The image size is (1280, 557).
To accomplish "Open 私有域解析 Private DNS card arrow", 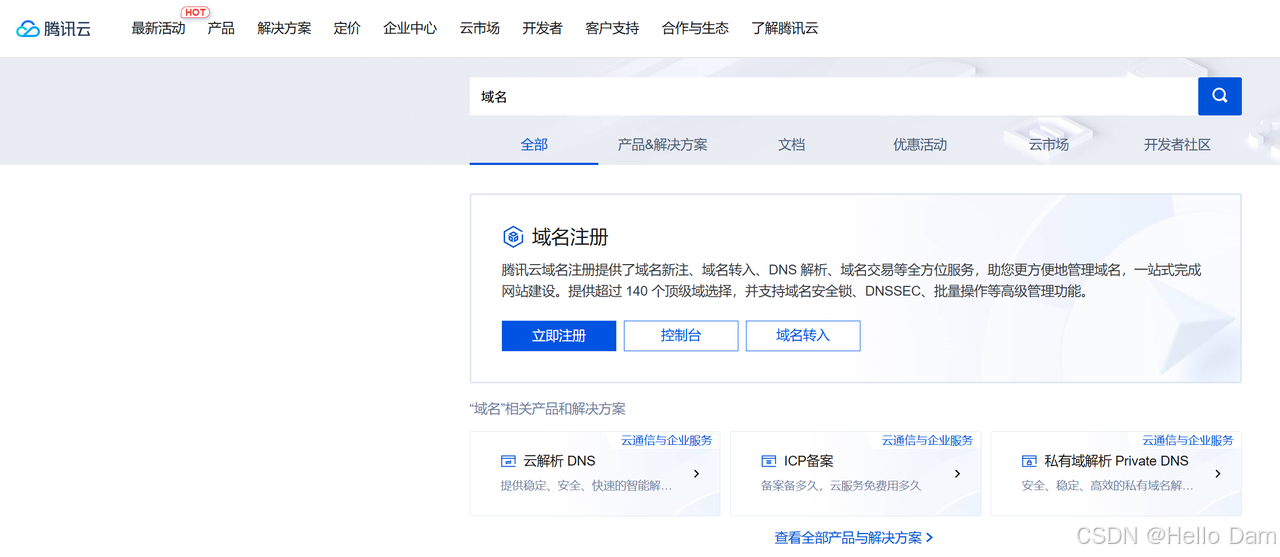I will (1218, 474).
